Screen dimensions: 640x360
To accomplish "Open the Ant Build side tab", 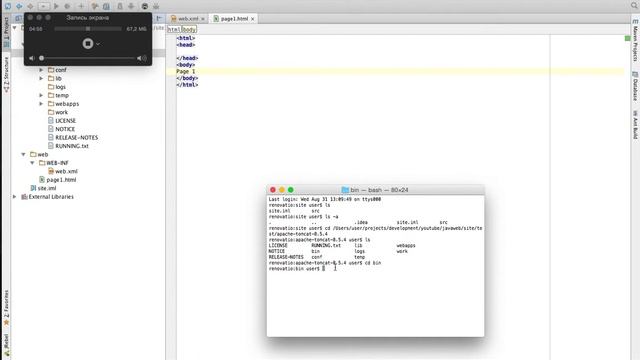I will (635, 125).
